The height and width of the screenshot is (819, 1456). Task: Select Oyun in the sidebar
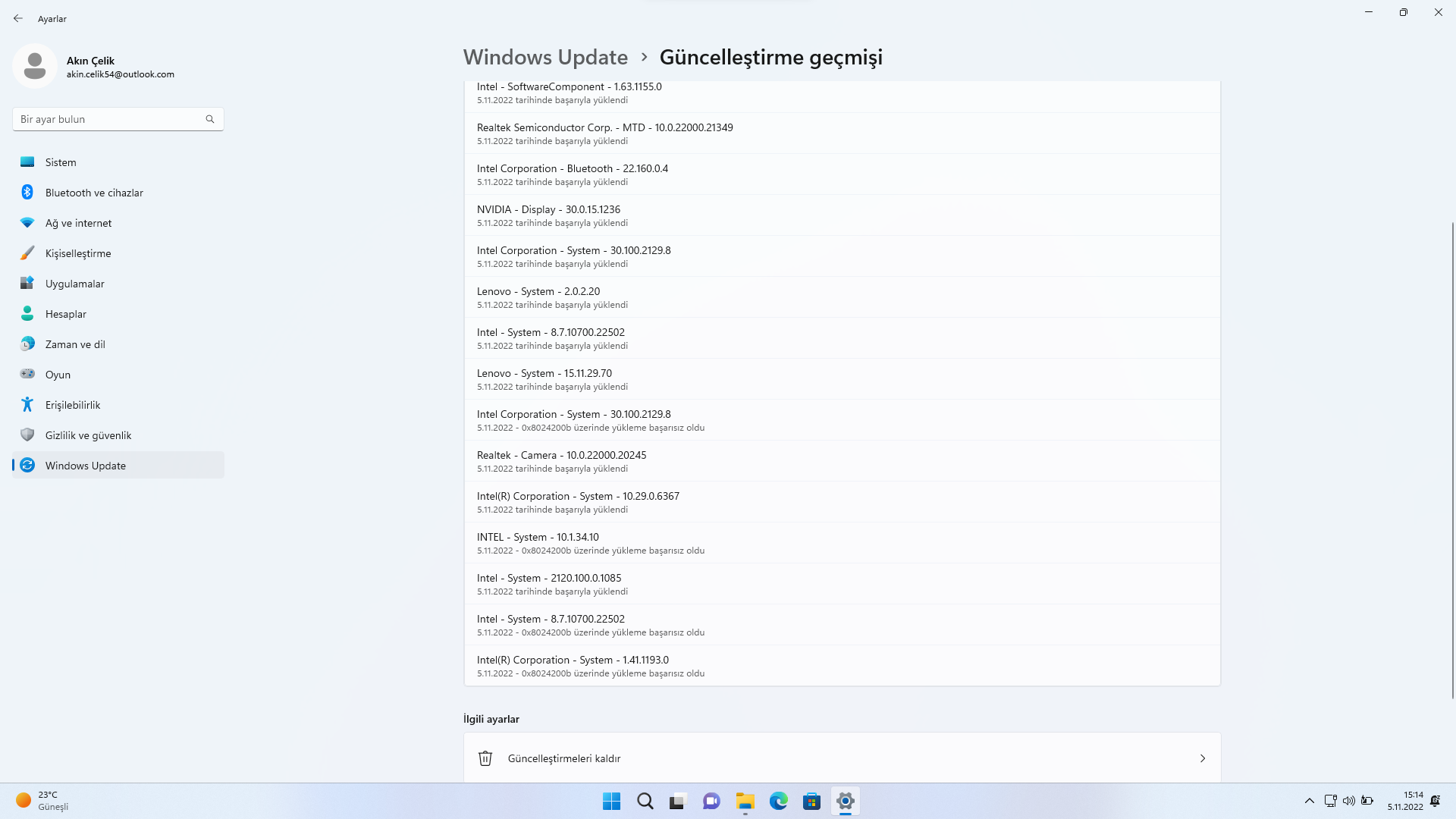click(58, 375)
